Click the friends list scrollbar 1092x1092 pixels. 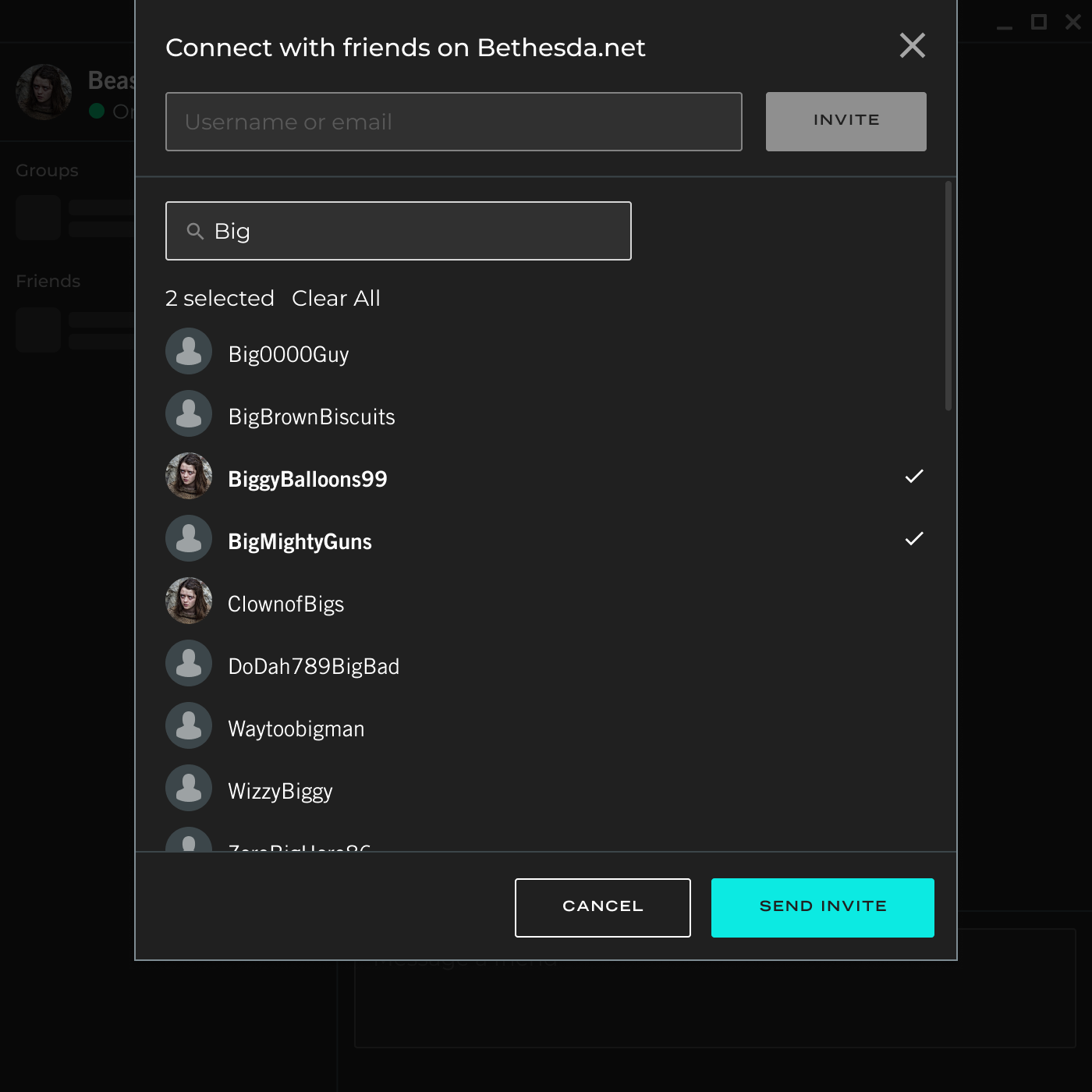948,296
